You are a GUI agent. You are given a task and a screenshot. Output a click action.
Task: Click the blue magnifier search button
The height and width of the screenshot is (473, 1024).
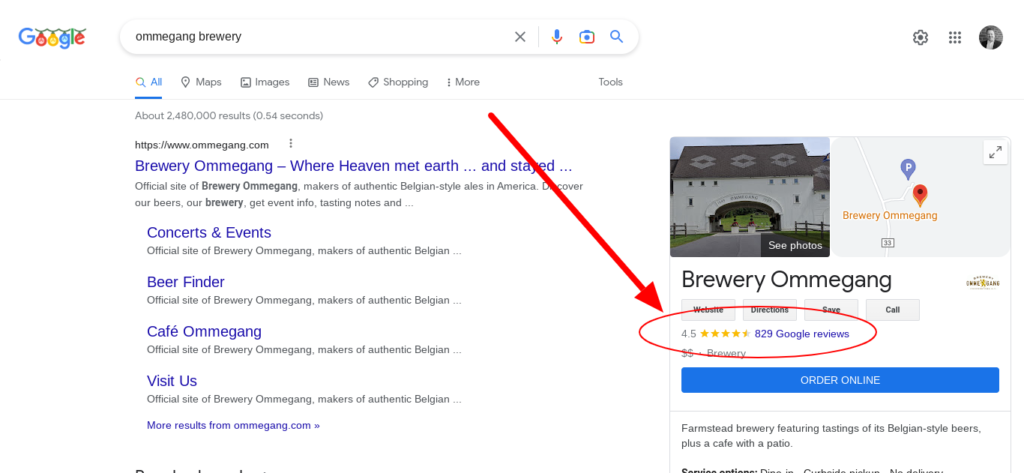pos(616,37)
